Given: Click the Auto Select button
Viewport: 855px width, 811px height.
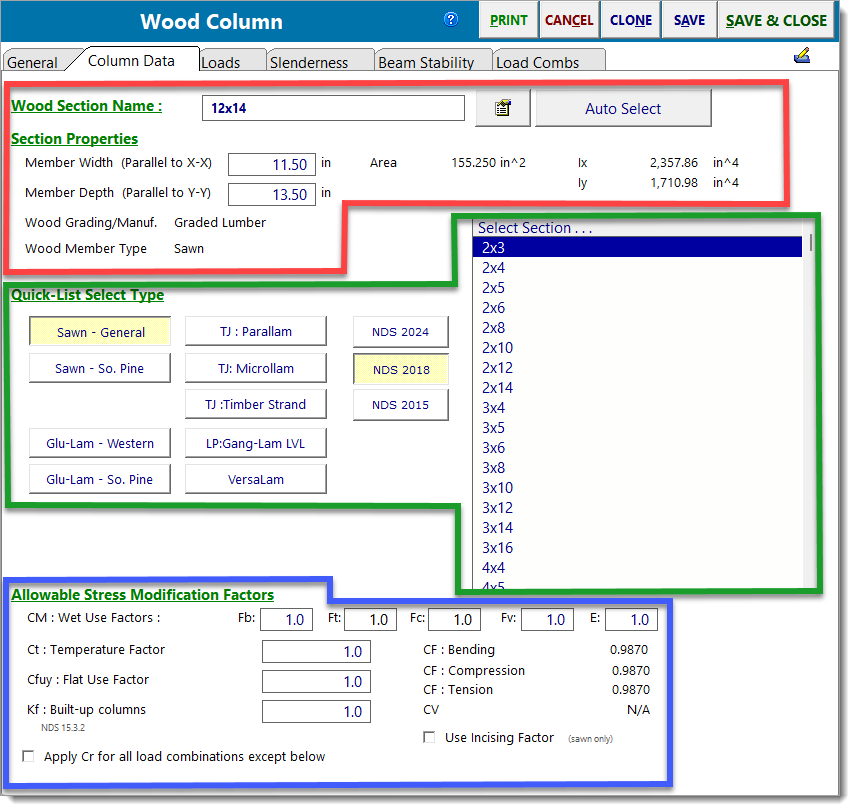Looking at the screenshot, I should click(x=623, y=107).
